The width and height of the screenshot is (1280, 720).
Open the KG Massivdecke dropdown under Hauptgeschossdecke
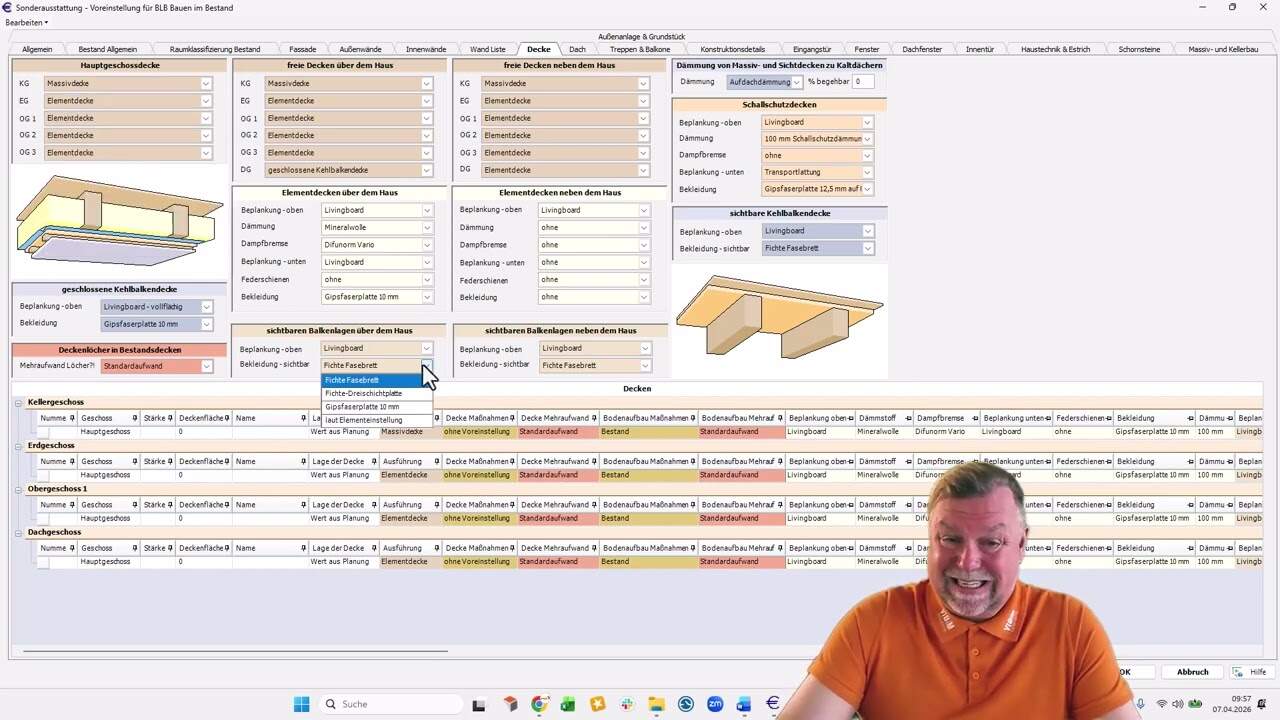coord(205,83)
